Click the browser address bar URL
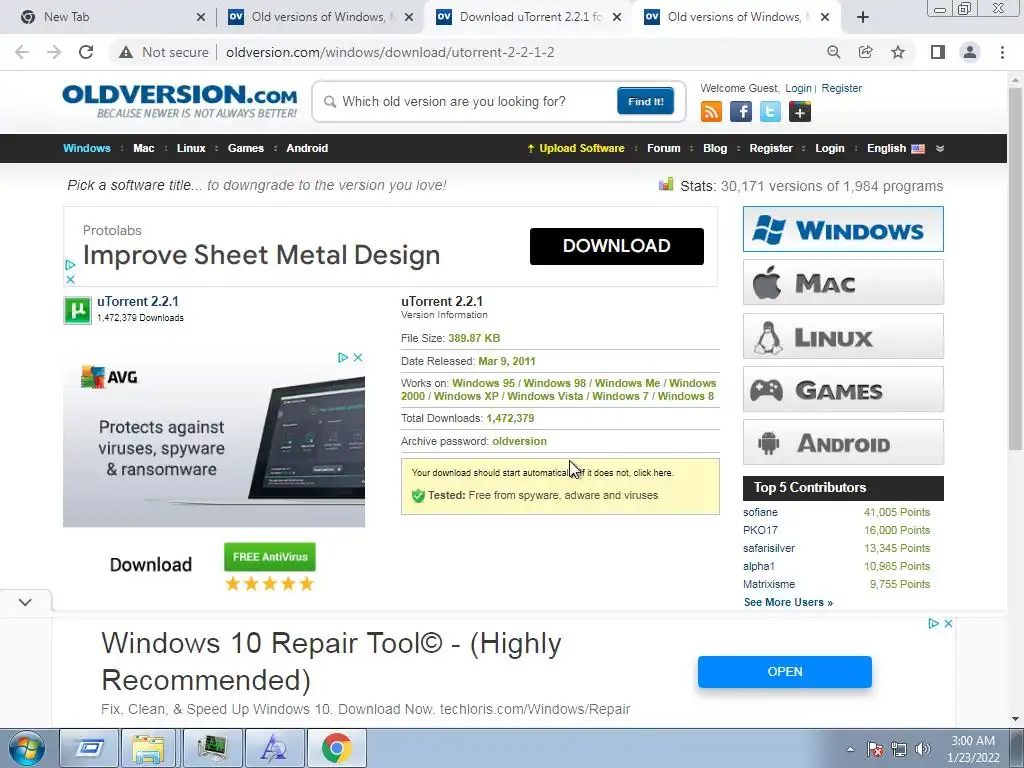This screenshot has height=768, width=1024. (390, 52)
